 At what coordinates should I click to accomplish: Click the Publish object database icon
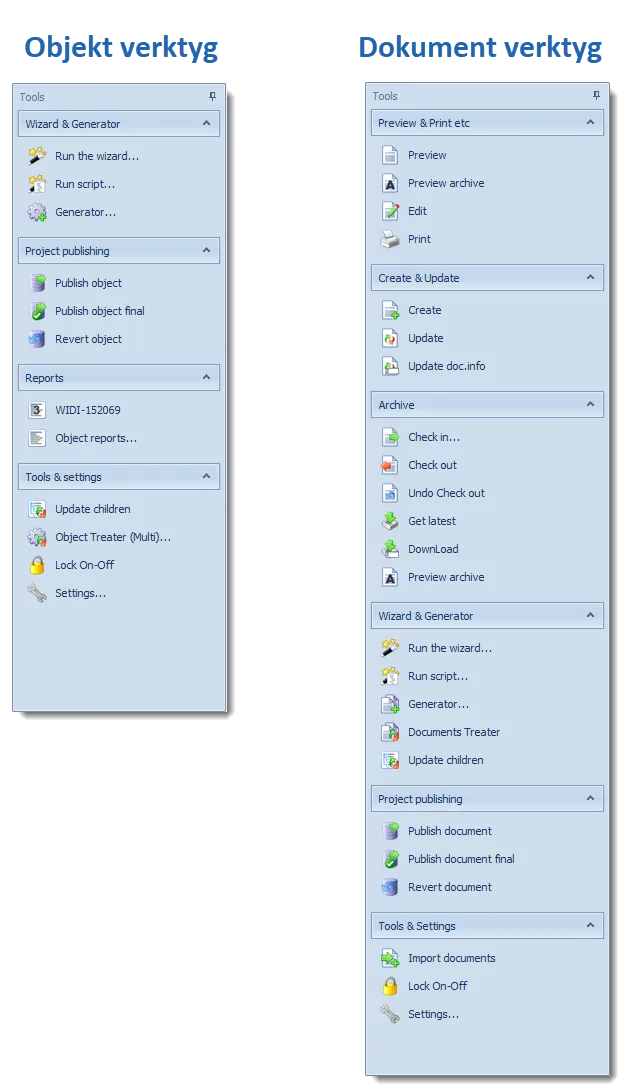[x=37, y=282]
